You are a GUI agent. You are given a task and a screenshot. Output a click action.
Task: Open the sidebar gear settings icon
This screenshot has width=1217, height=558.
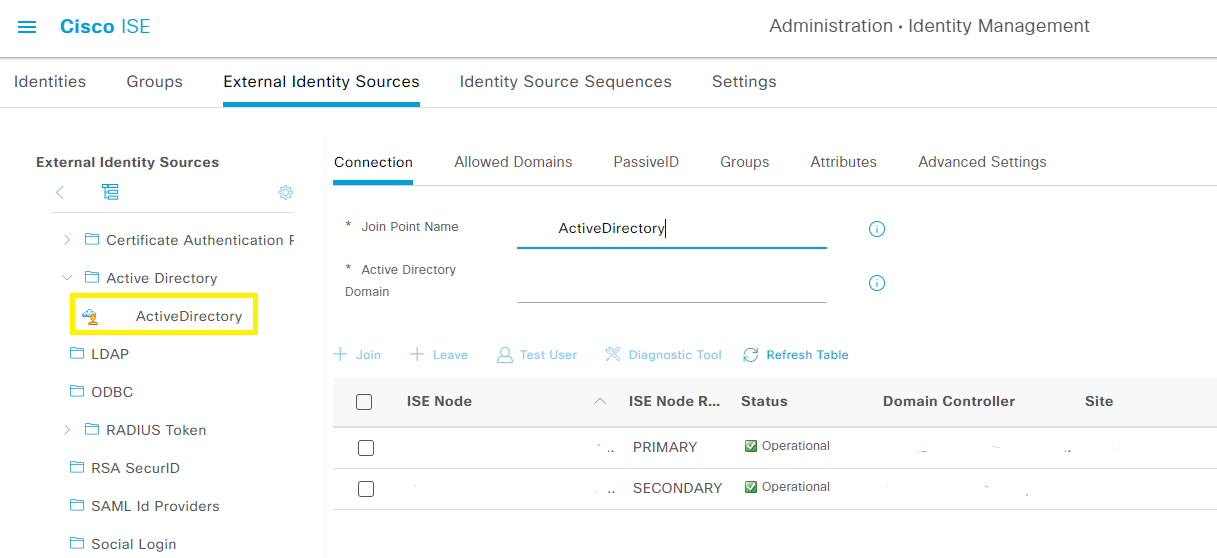tap(285, 193)
